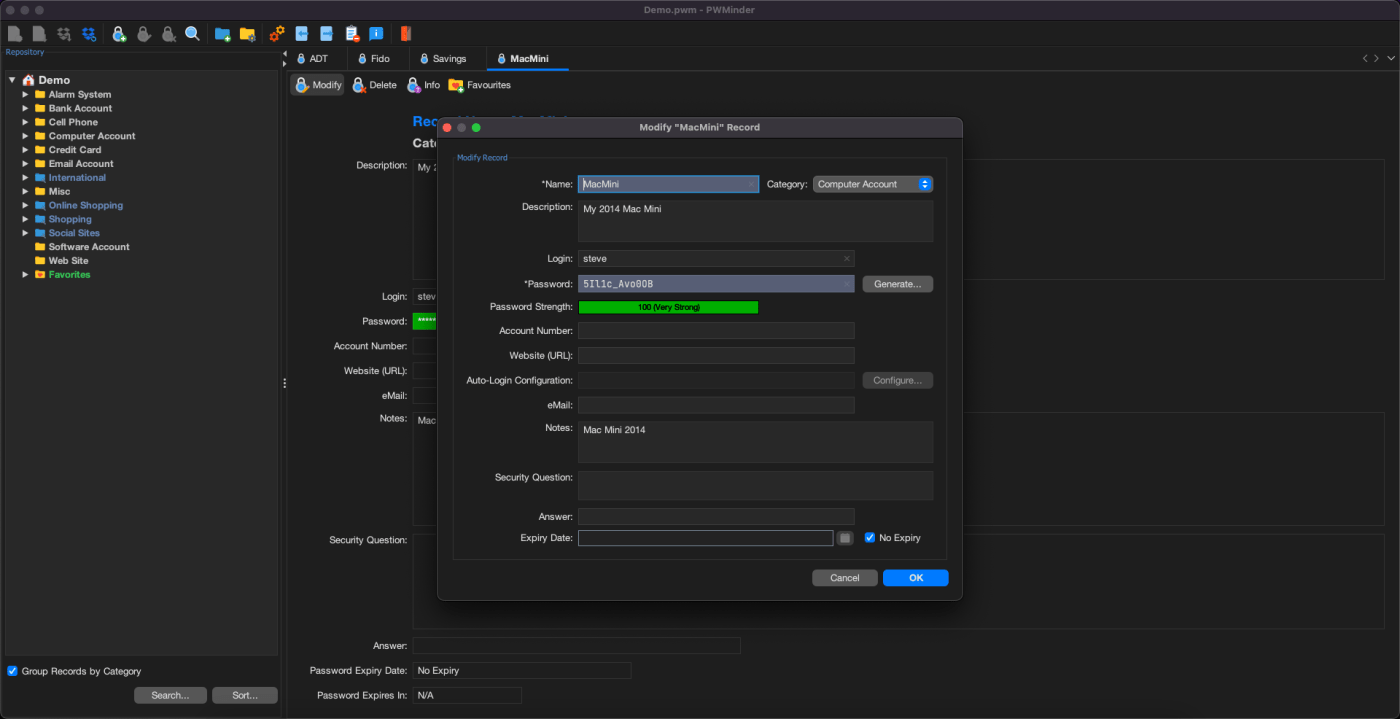Click the yellow folder with gear icon
Viewport: 1400px width, 719px height.
coord(247,34)
